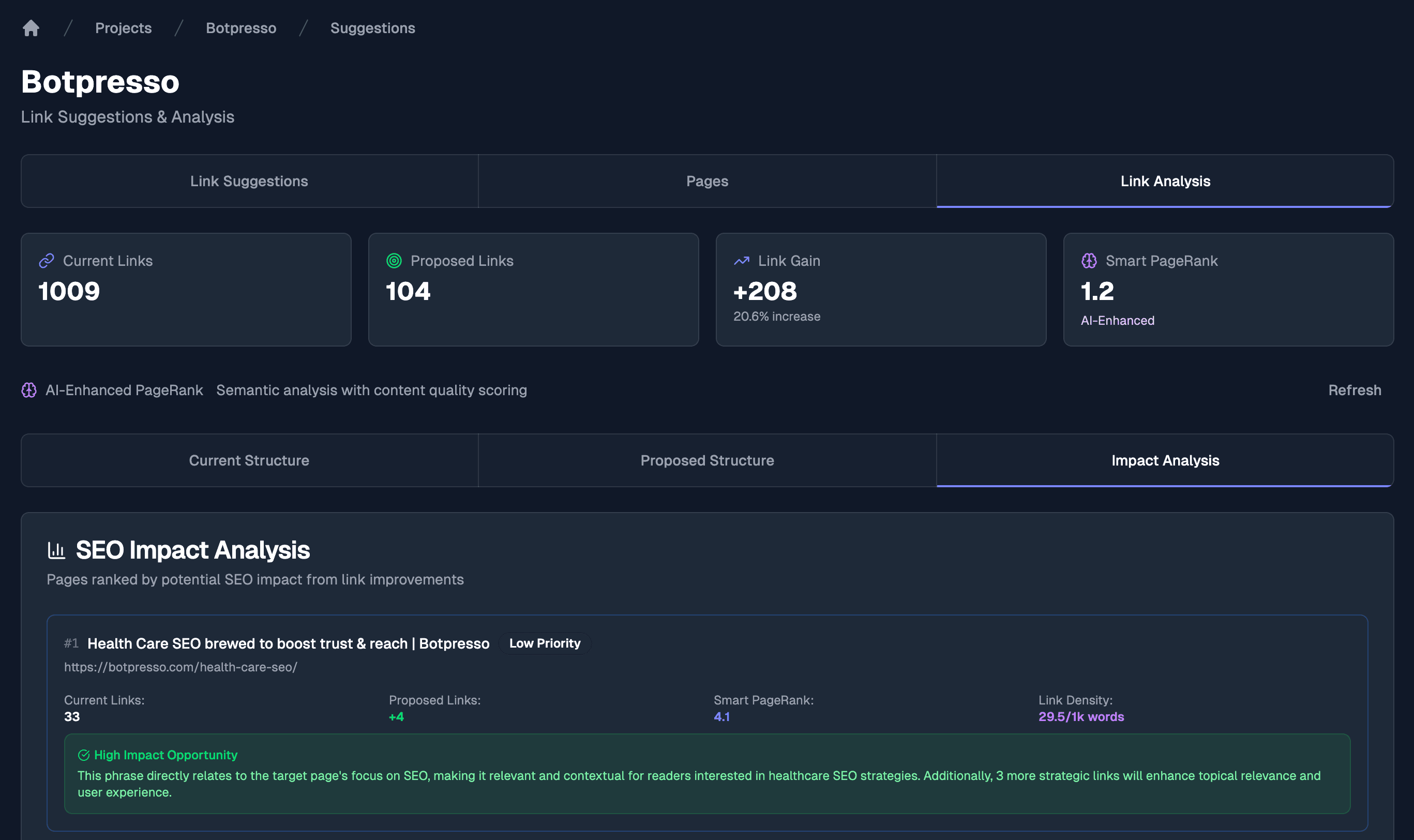This screenshot has width=1414, height=840.
Task: Open the health-care-seo page URL link
Action: pyautogui.click(x=181, y=667)
